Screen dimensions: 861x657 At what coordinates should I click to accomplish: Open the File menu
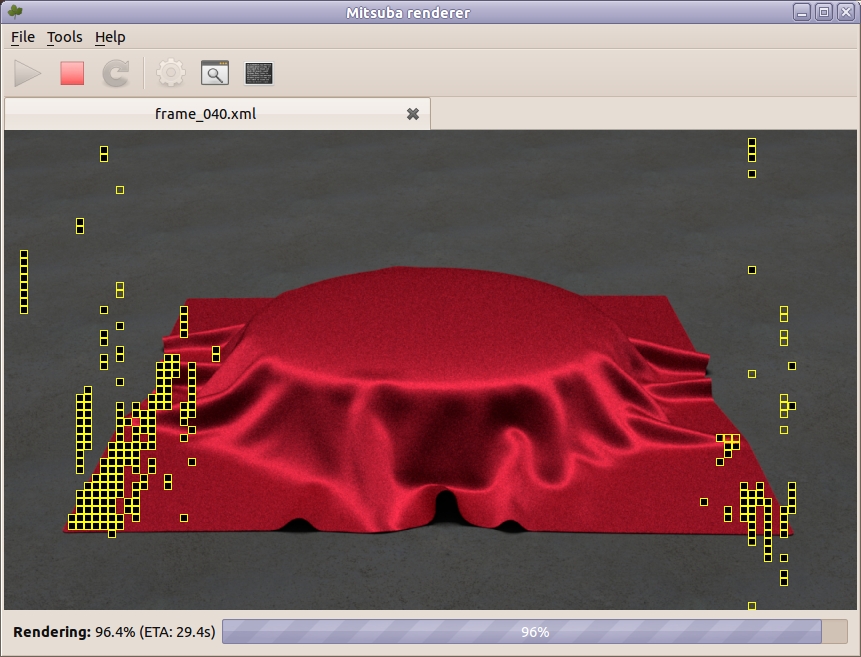click(22, 37)
